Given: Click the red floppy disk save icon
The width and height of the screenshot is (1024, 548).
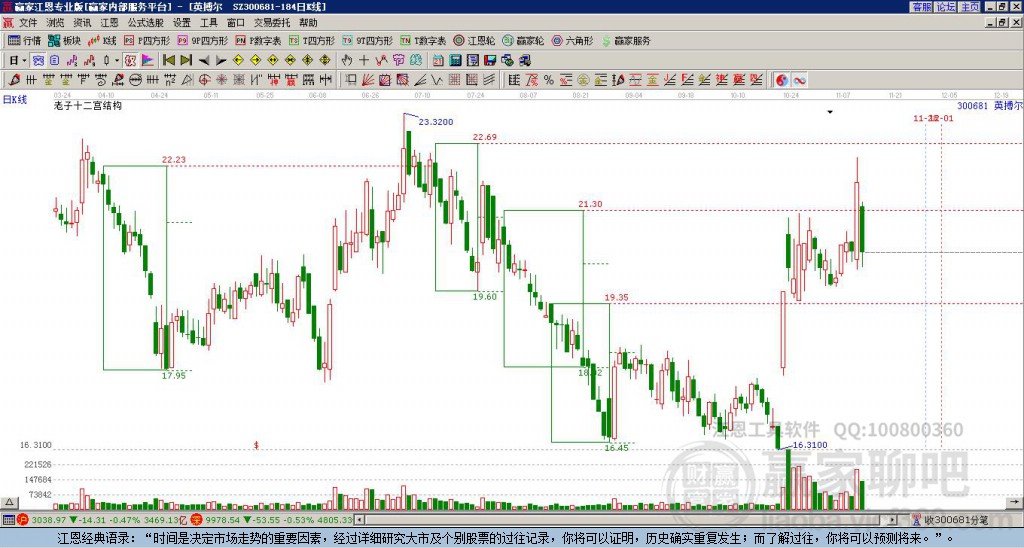Looking at the screenshot, I should (x=490, y=61).
